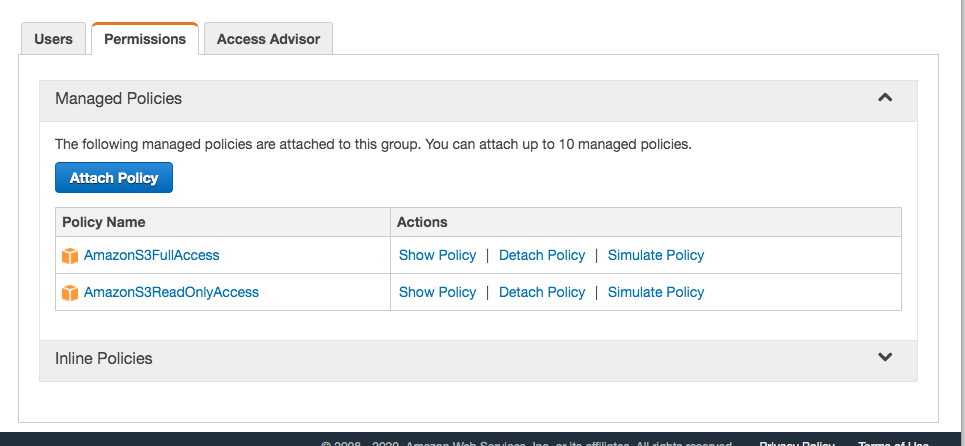The image size is (965, 446).
Task: Expand the Inline Policies section chevron
Action: tap(884, 357)
